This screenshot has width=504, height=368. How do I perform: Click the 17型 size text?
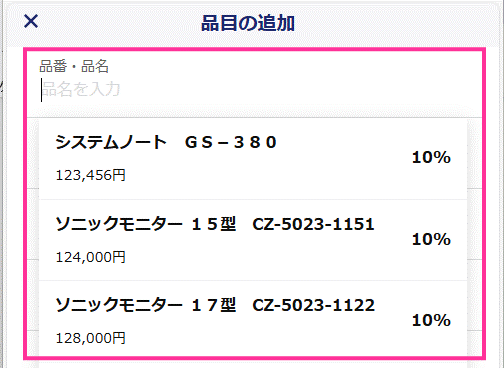(214, 305)
